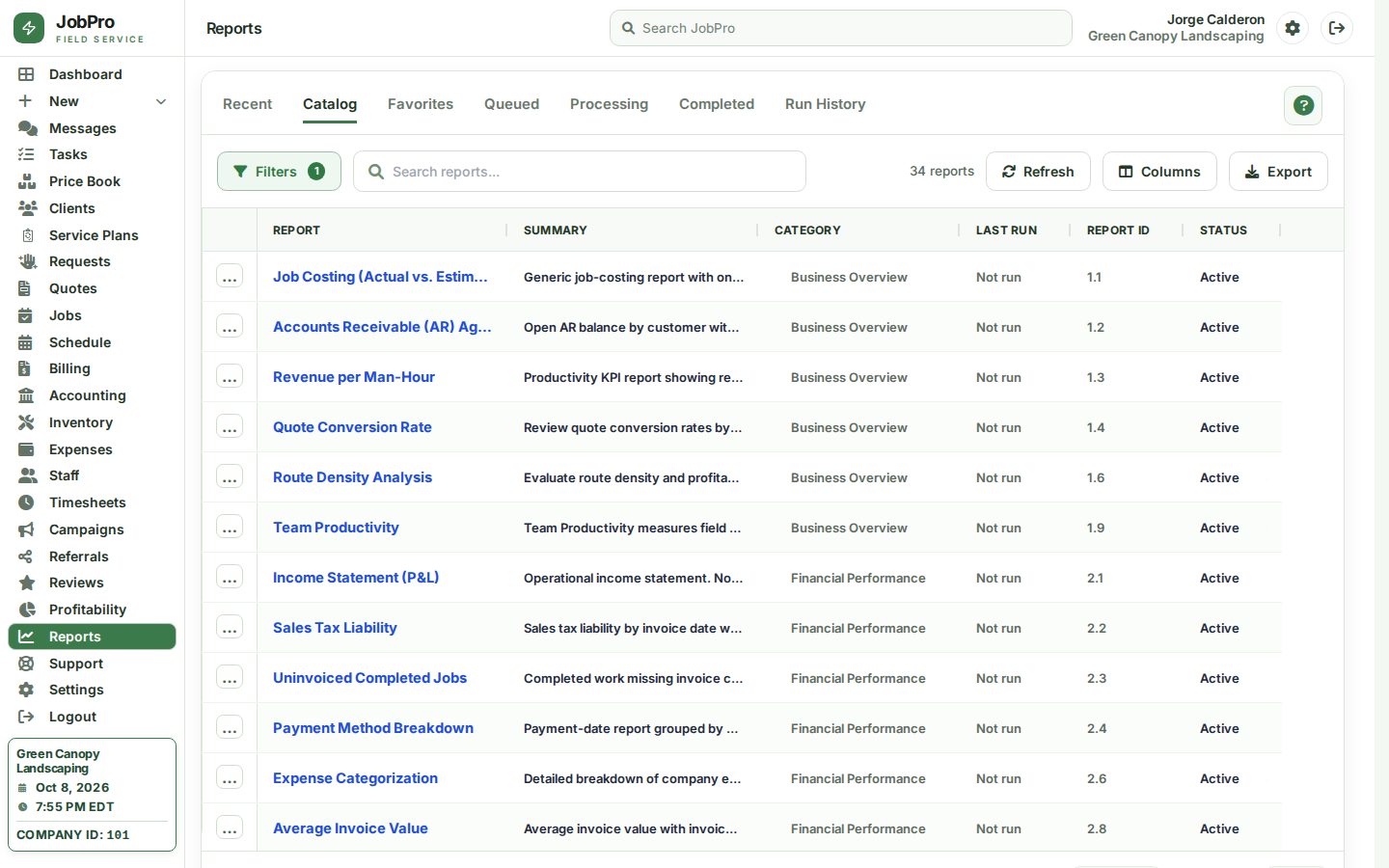
Task: Open settings gear icon in header
Action: (x=1293, y=28)
